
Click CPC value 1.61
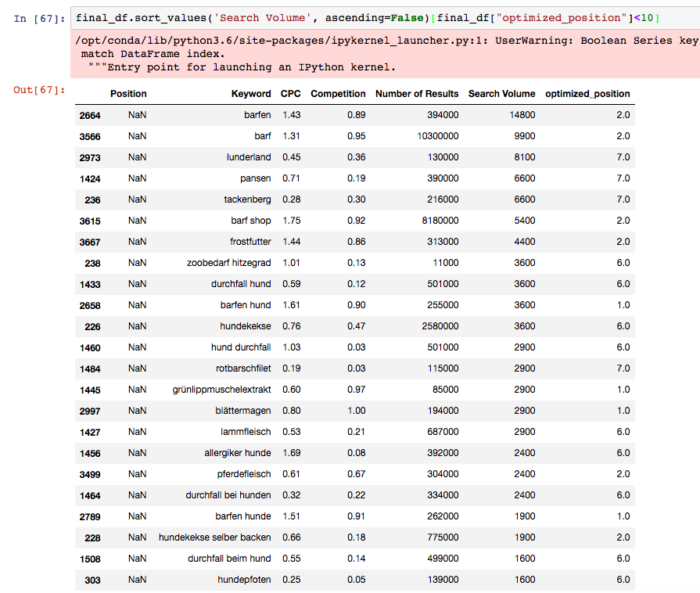(x=292, y=305)
